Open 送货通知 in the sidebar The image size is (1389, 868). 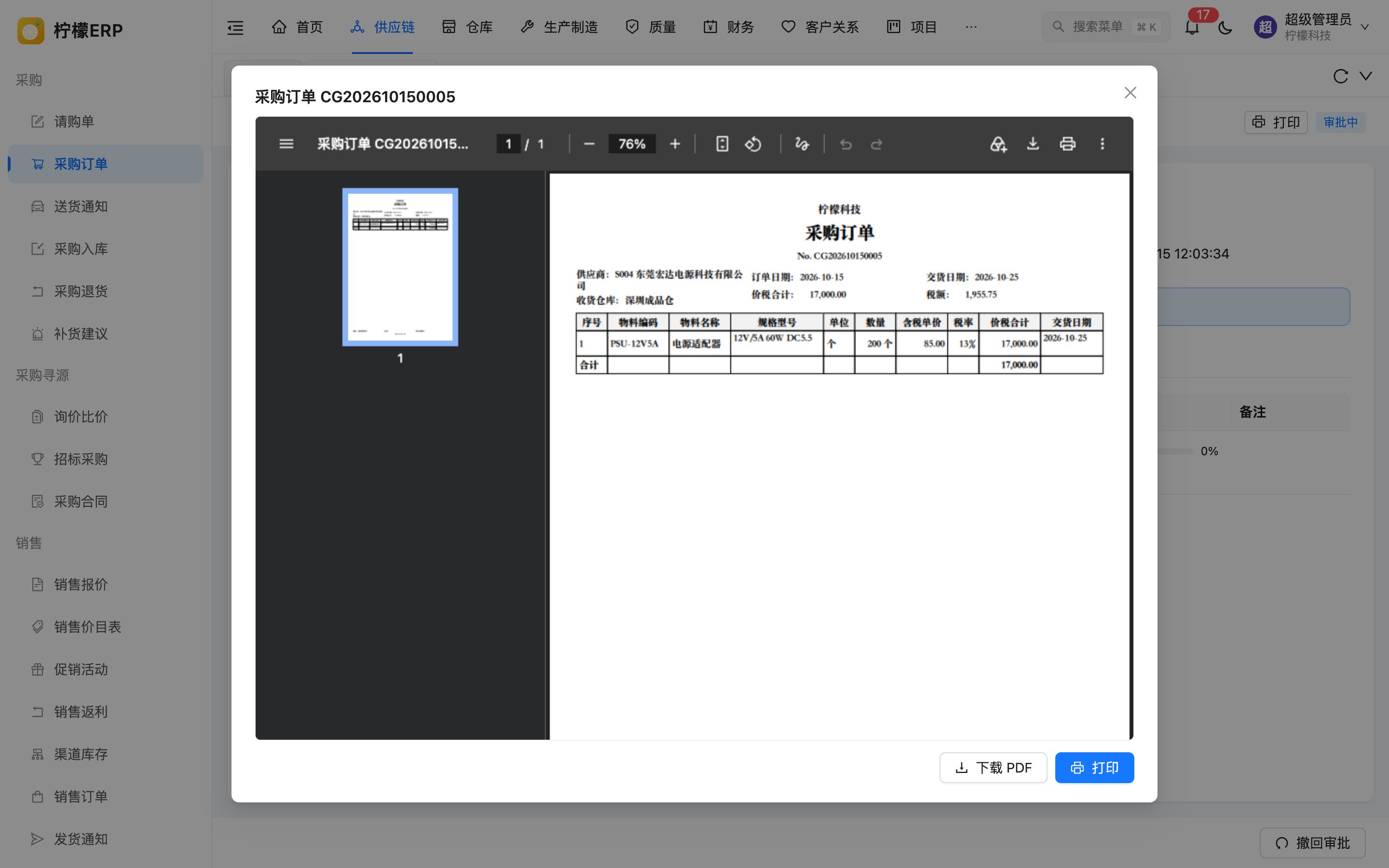(x=106, y=207)
